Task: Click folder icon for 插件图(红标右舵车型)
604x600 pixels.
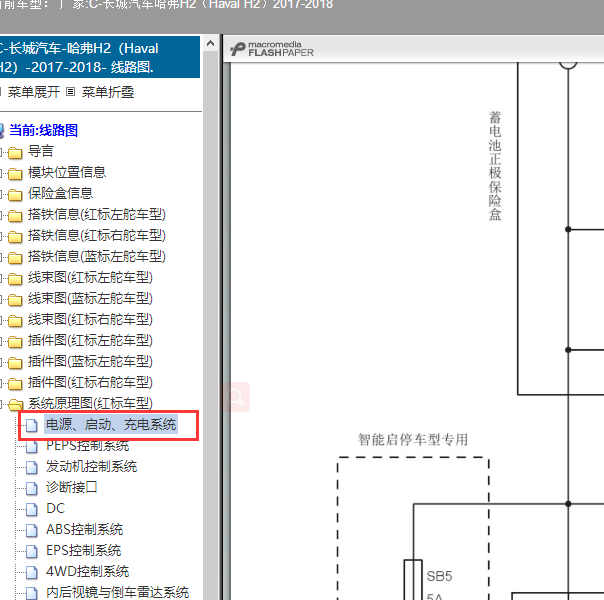Action: [15, 384]
